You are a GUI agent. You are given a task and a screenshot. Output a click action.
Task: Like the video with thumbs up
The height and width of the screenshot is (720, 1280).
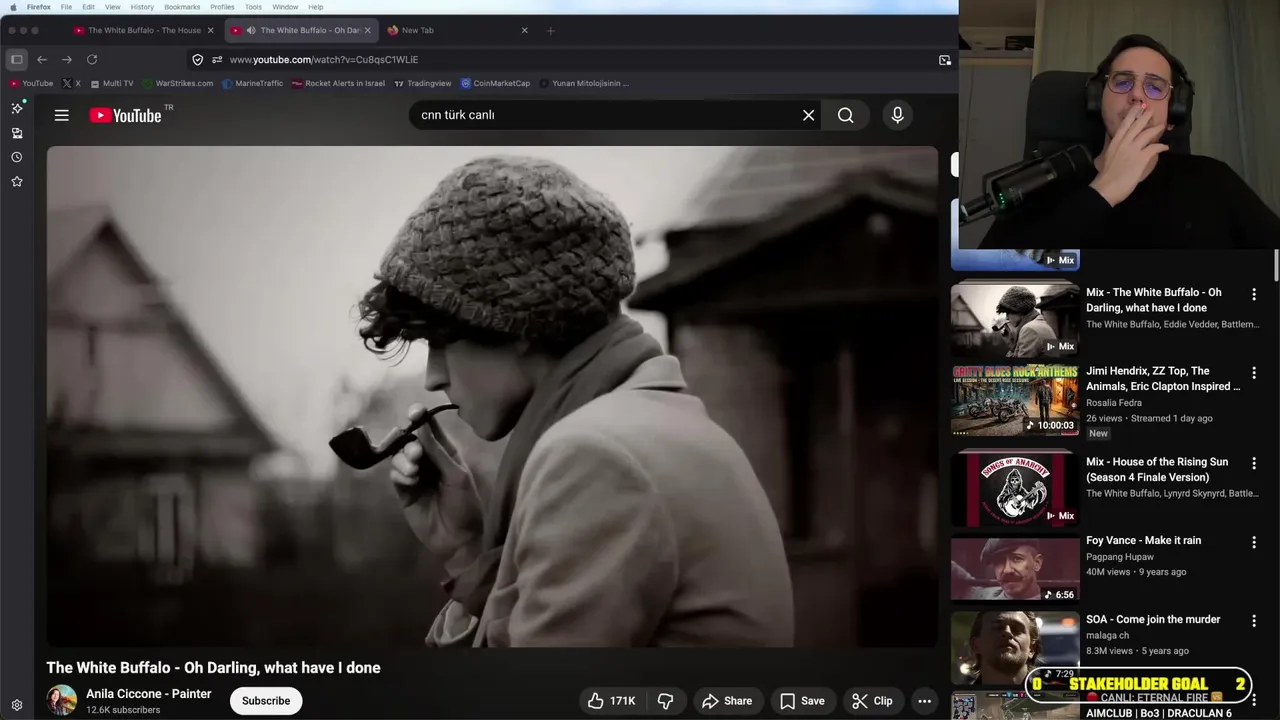point(612,701)
